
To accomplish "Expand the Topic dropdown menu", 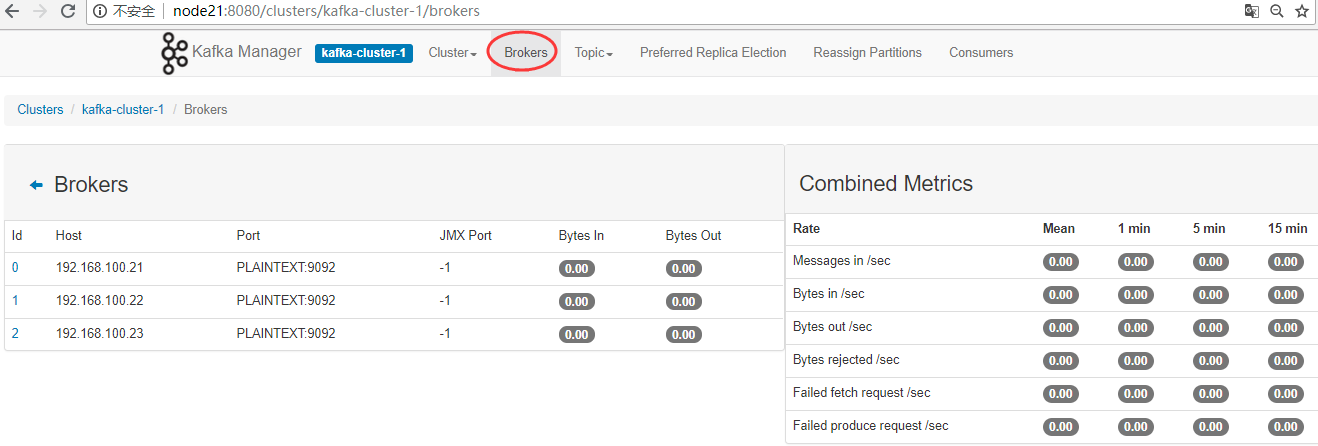I will coord(593,53).
